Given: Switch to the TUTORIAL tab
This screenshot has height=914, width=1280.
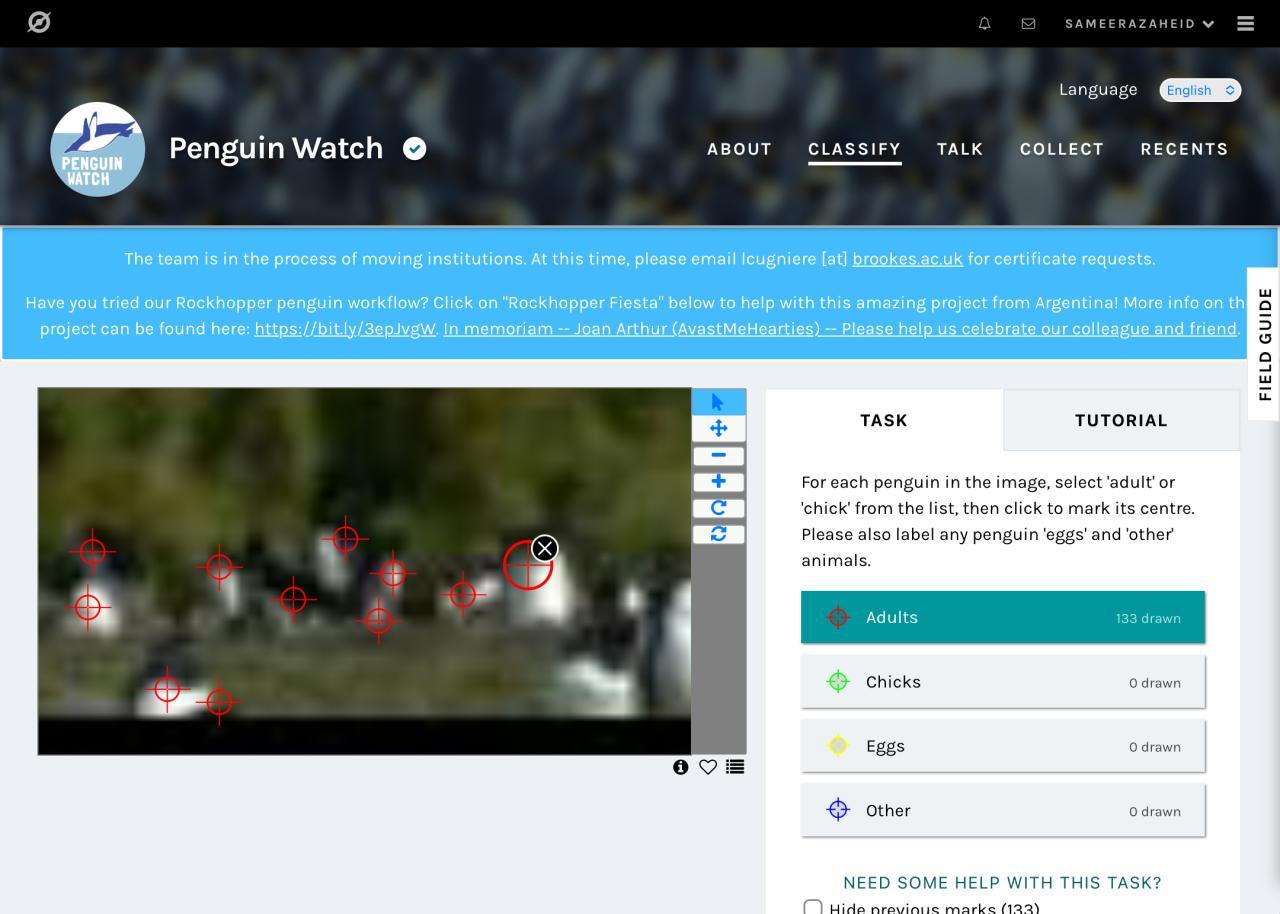Looking at the screenshot, I should pyautogui.click(x=1121, y=420).
